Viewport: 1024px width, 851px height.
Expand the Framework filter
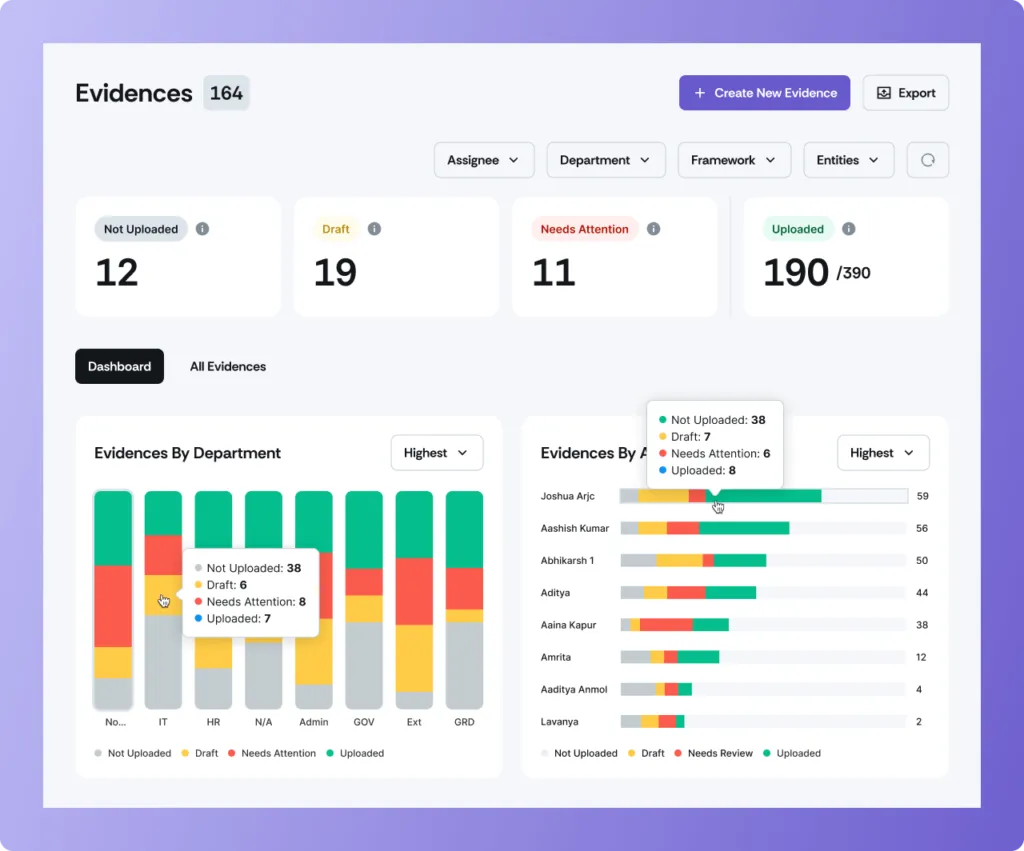(734, 160)
